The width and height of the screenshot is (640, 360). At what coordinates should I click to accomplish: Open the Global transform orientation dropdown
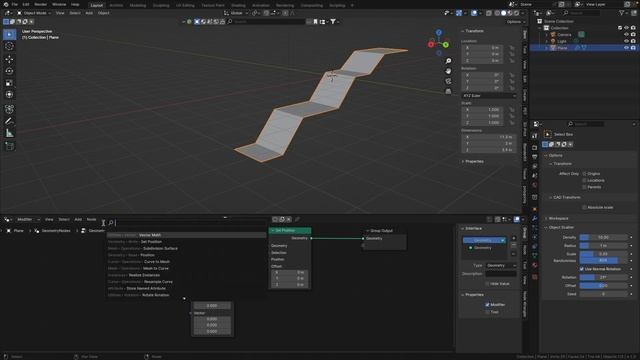(x=236, y=13)
